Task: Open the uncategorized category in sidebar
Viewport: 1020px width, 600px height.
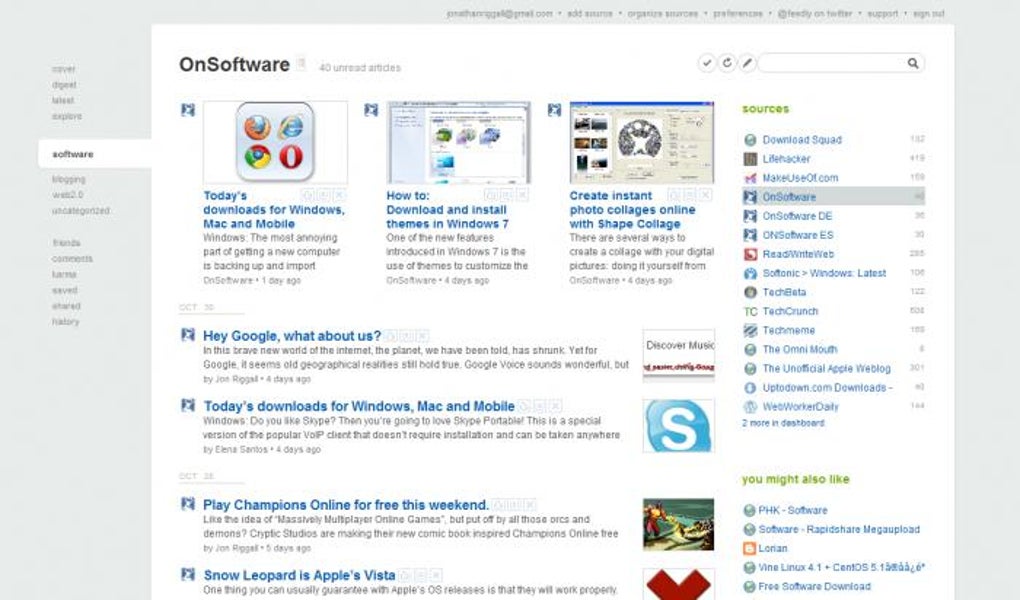Action: click(81, 211)
